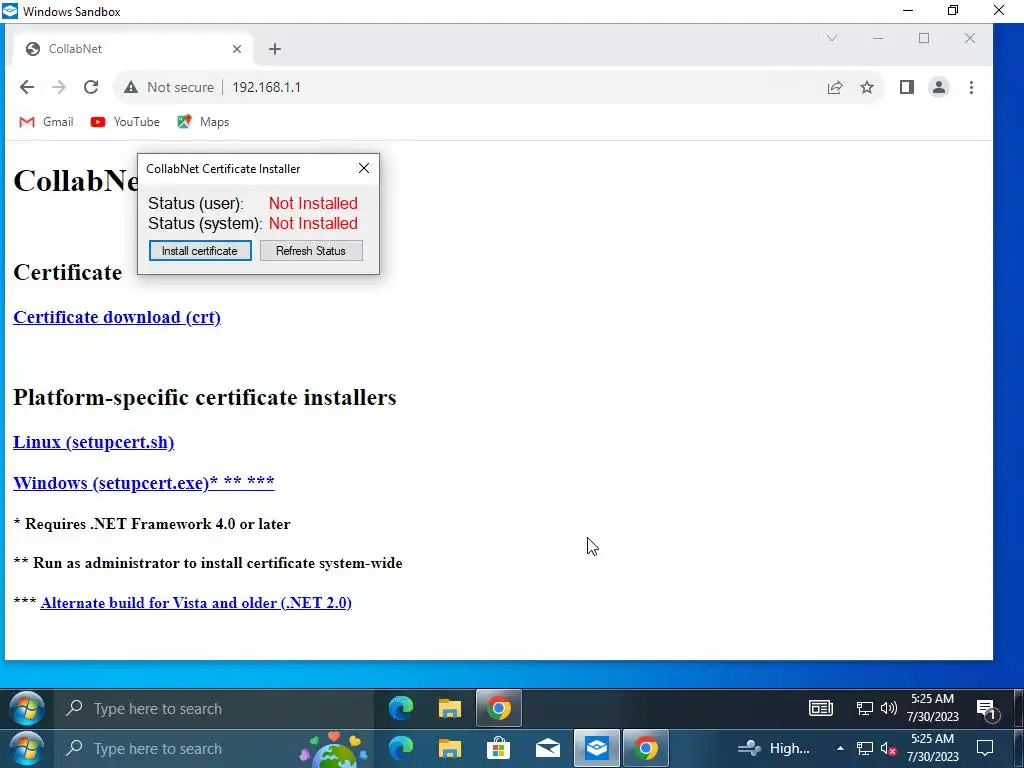
Task: Open File Explorer in sandbox taskbar
Action: [x=449, y=709]
